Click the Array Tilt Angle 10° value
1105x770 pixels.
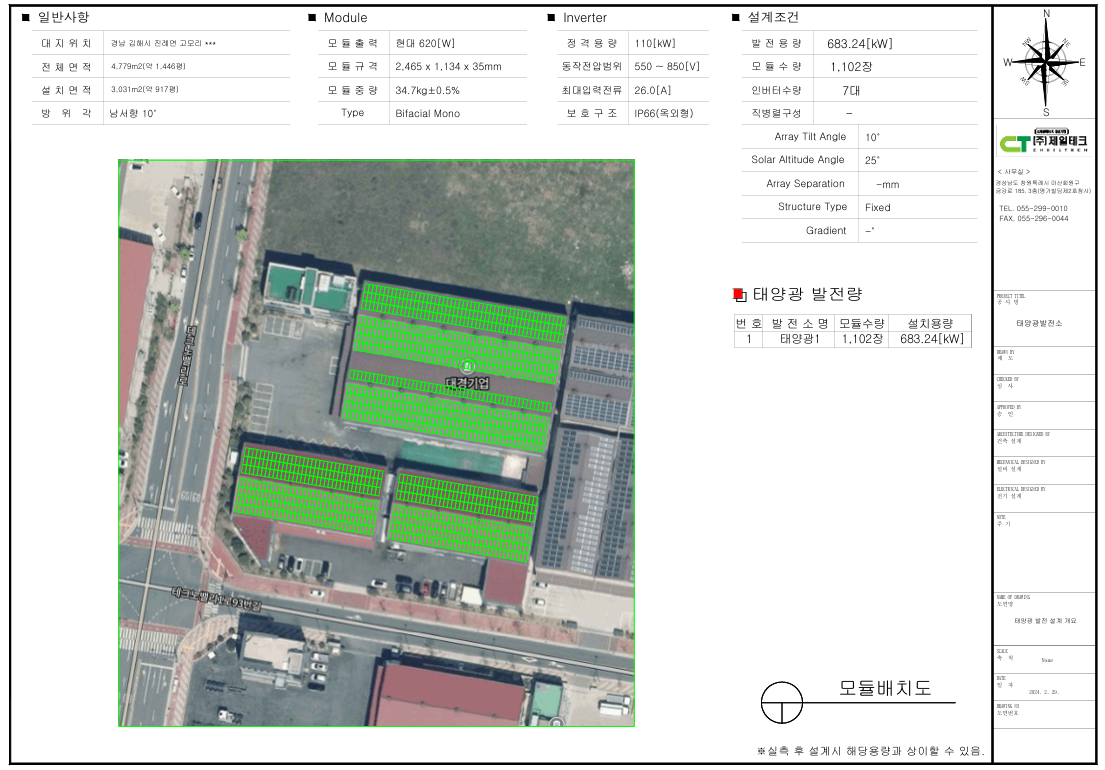872,137
